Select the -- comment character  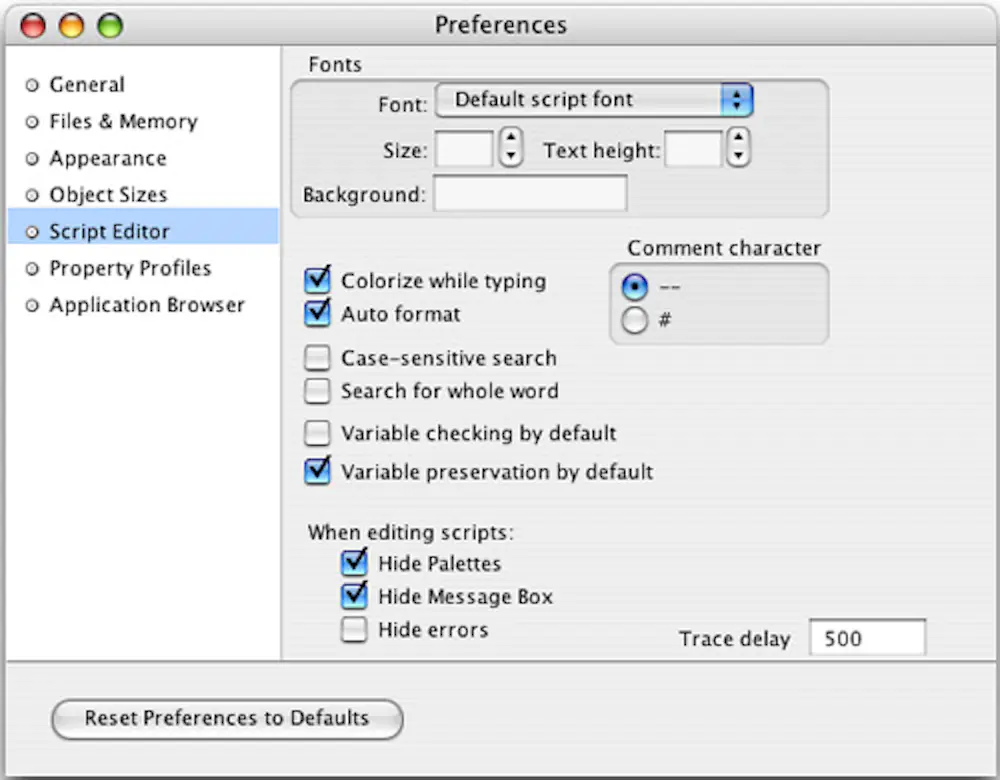(x=635, y=286)
